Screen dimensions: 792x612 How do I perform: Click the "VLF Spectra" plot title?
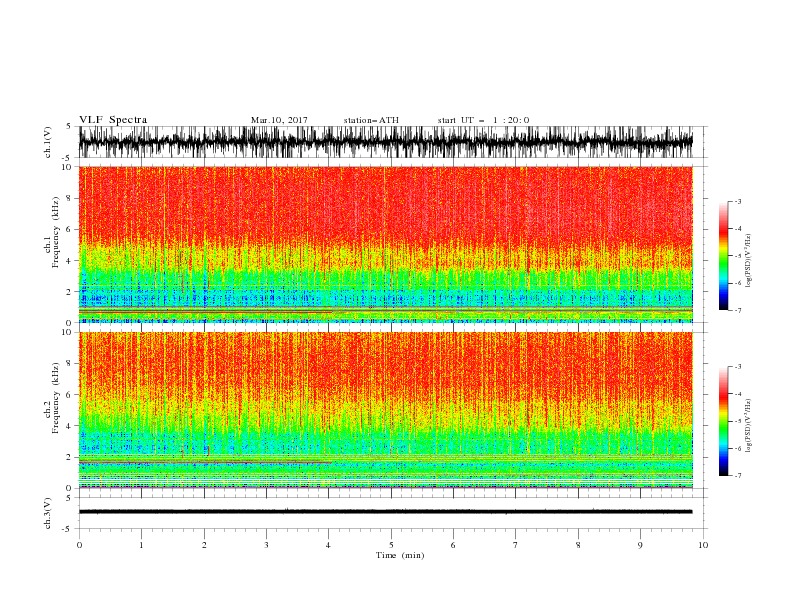(113, 120)
